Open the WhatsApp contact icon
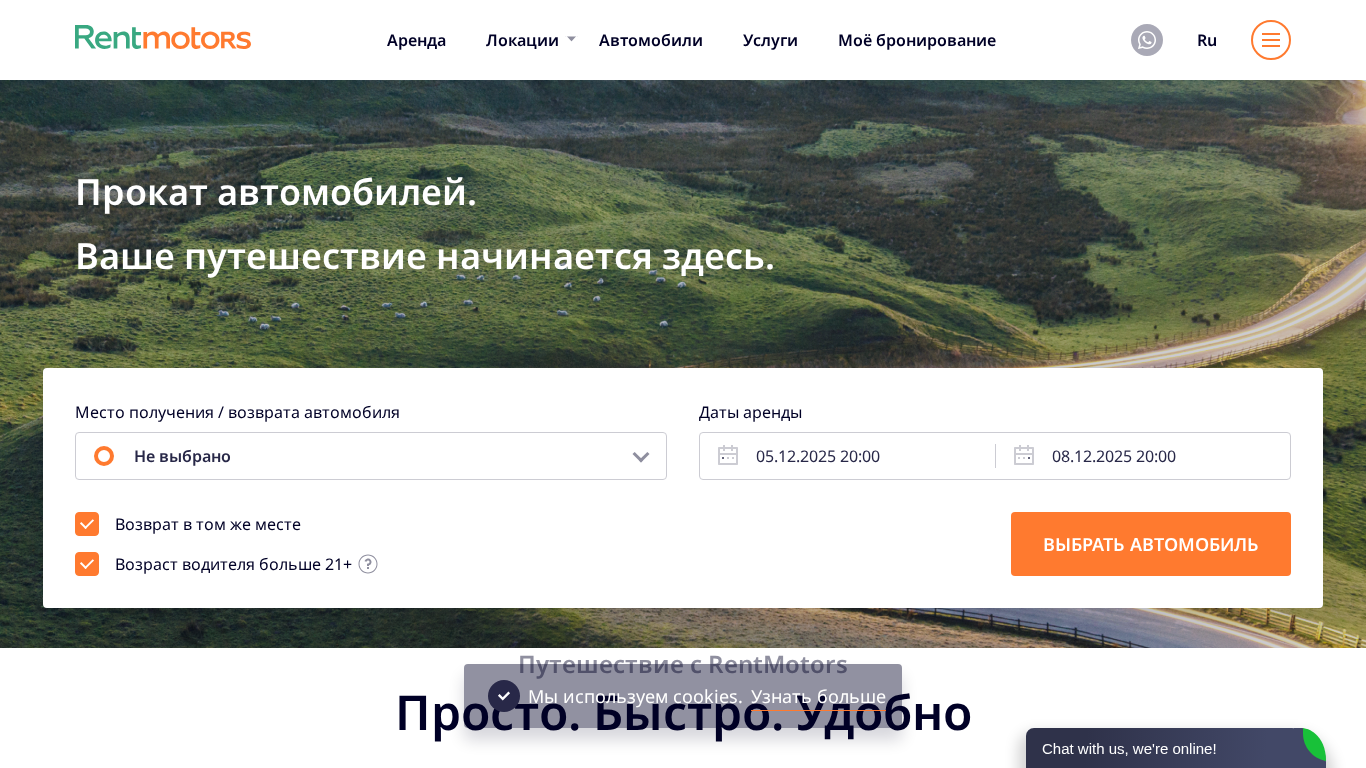 1147,40
